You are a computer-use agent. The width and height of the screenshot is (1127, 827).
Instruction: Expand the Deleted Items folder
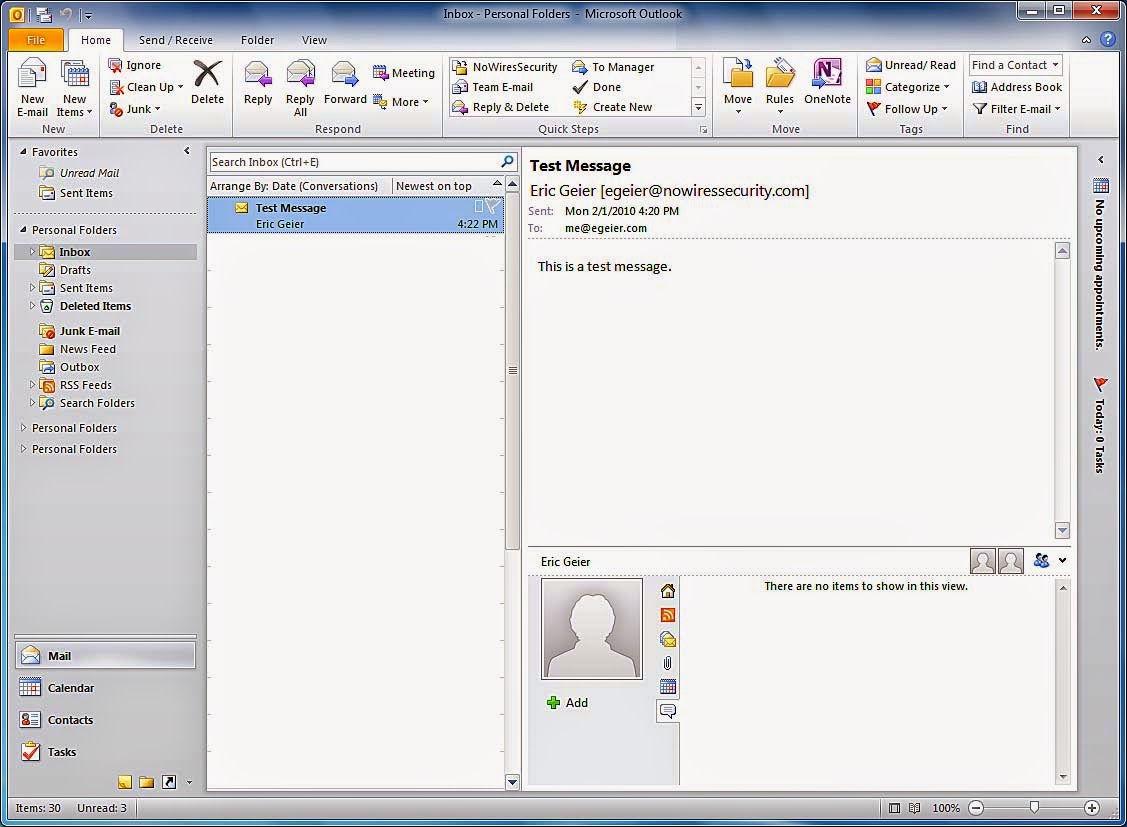coord(32,305)
